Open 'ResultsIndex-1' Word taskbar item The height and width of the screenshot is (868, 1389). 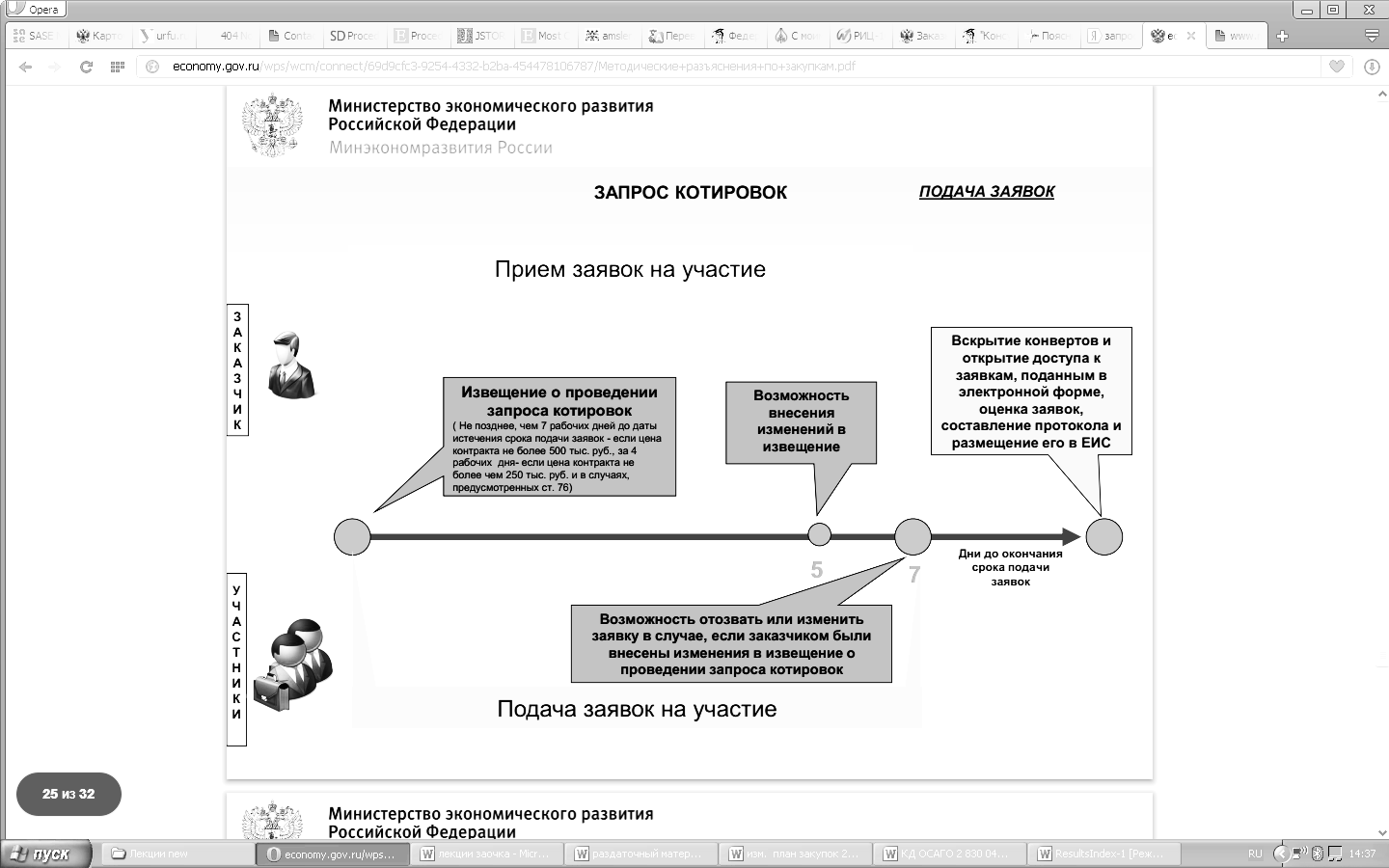1103,854
